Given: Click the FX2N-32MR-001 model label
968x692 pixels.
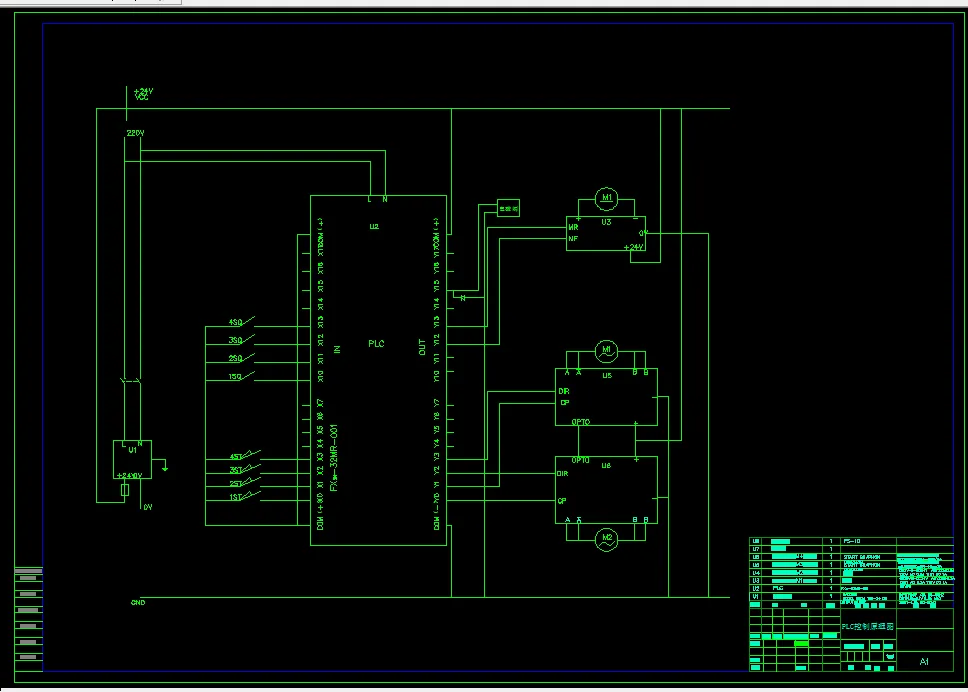Looking at the screenshot, I should click(x=334, y=457).
